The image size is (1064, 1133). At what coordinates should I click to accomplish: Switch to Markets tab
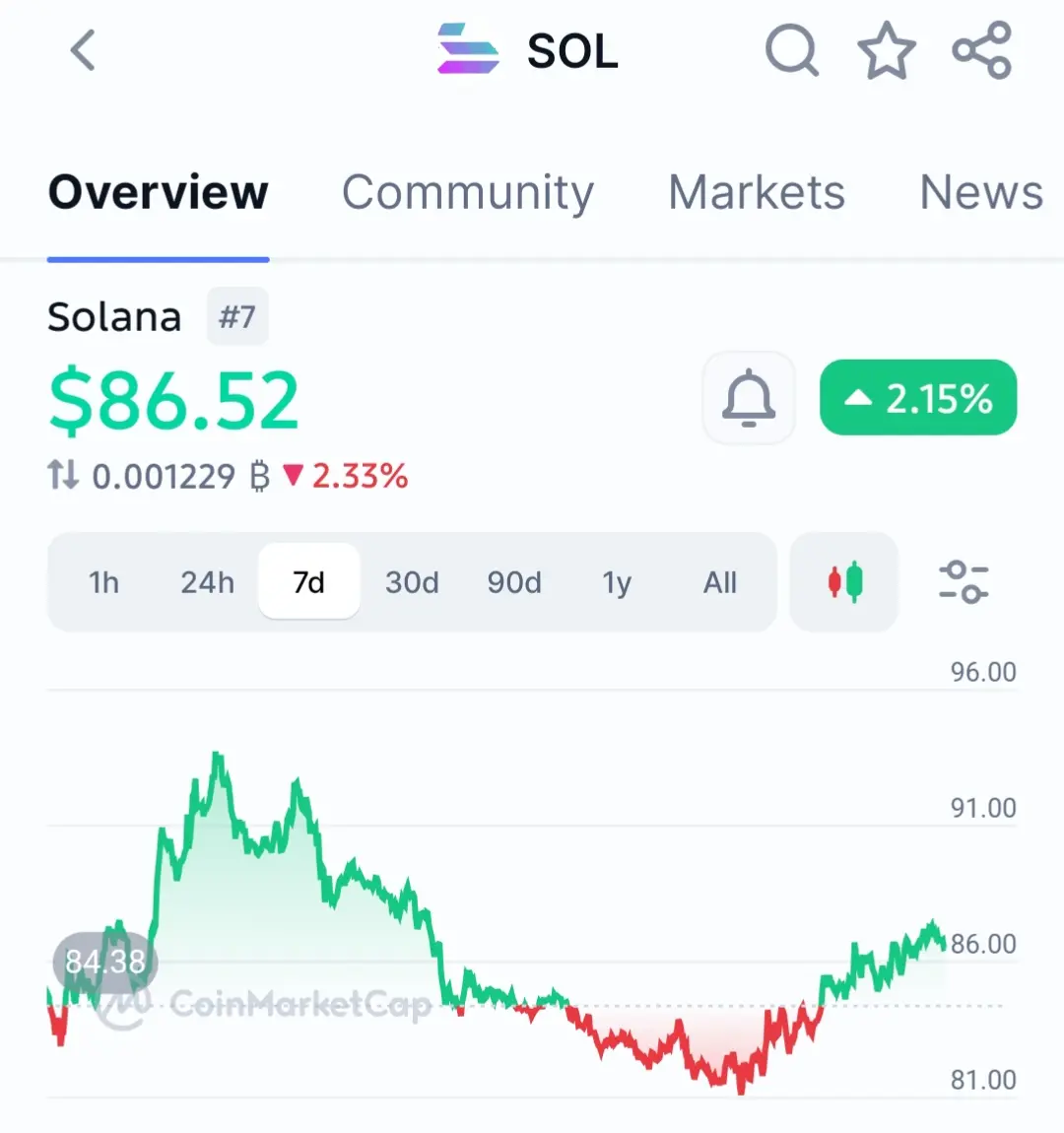[757, 192]
